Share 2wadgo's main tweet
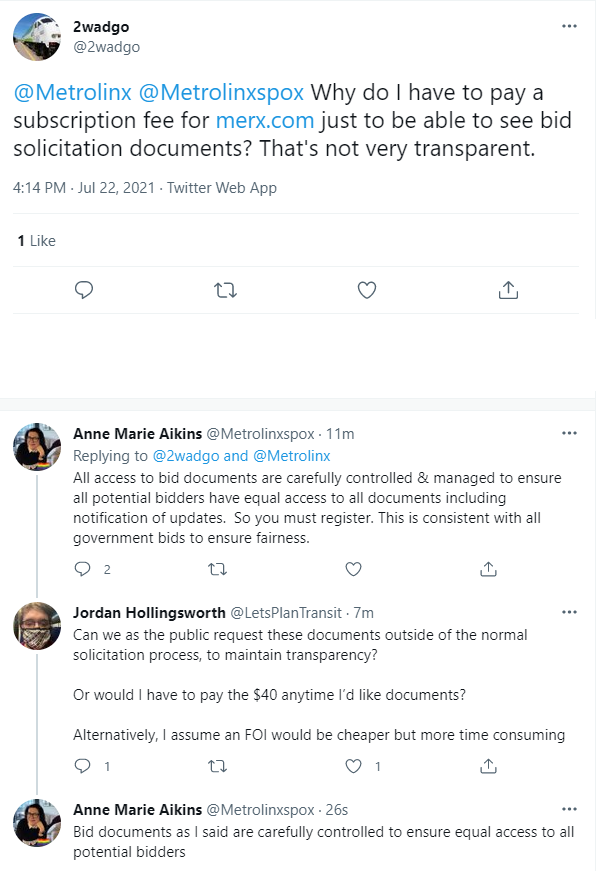 pos(507,290)
